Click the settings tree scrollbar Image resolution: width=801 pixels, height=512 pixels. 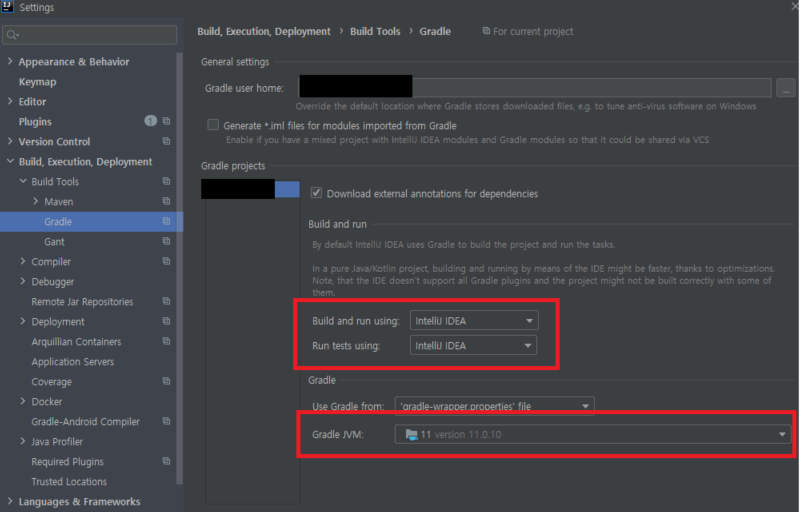(179, 268)
